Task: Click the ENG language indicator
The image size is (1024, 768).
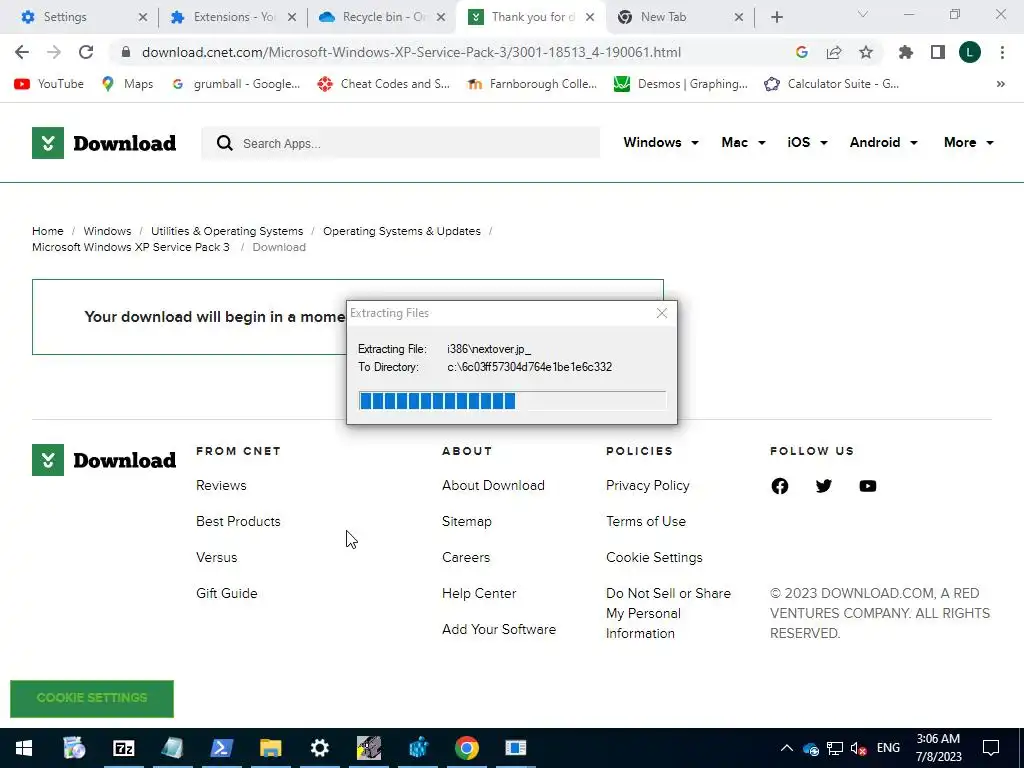Action: coord(888,748)
